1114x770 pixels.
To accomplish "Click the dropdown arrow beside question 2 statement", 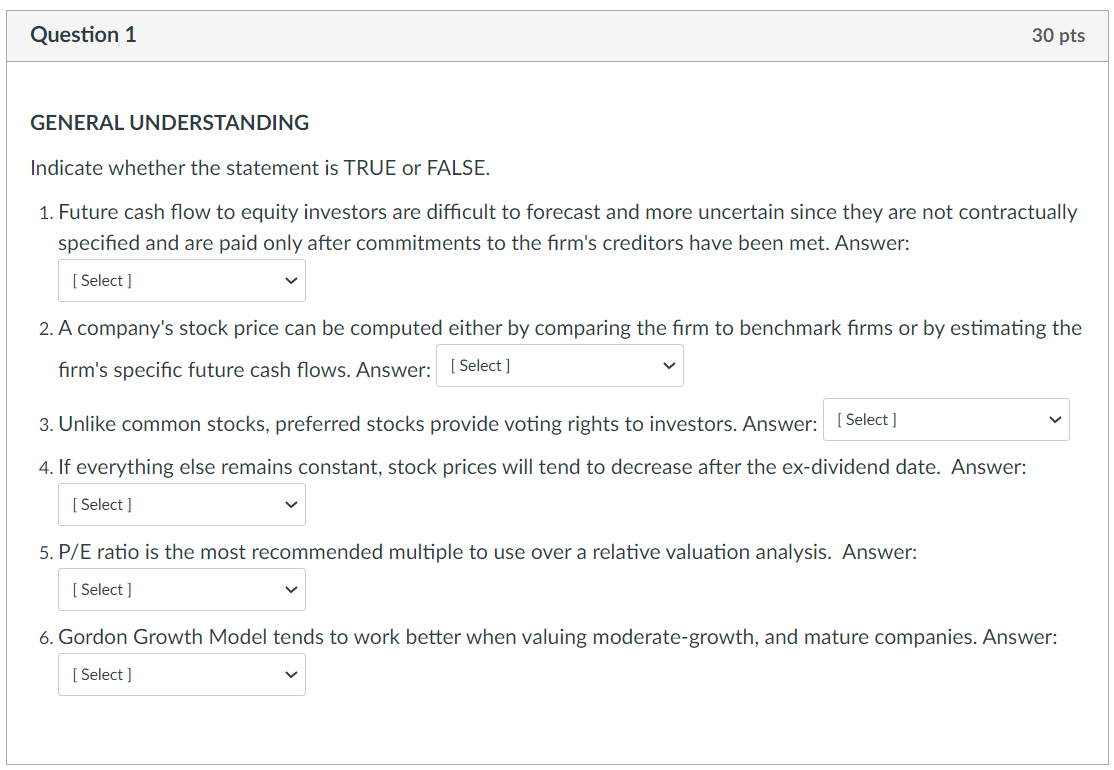I will click(669, 365).
